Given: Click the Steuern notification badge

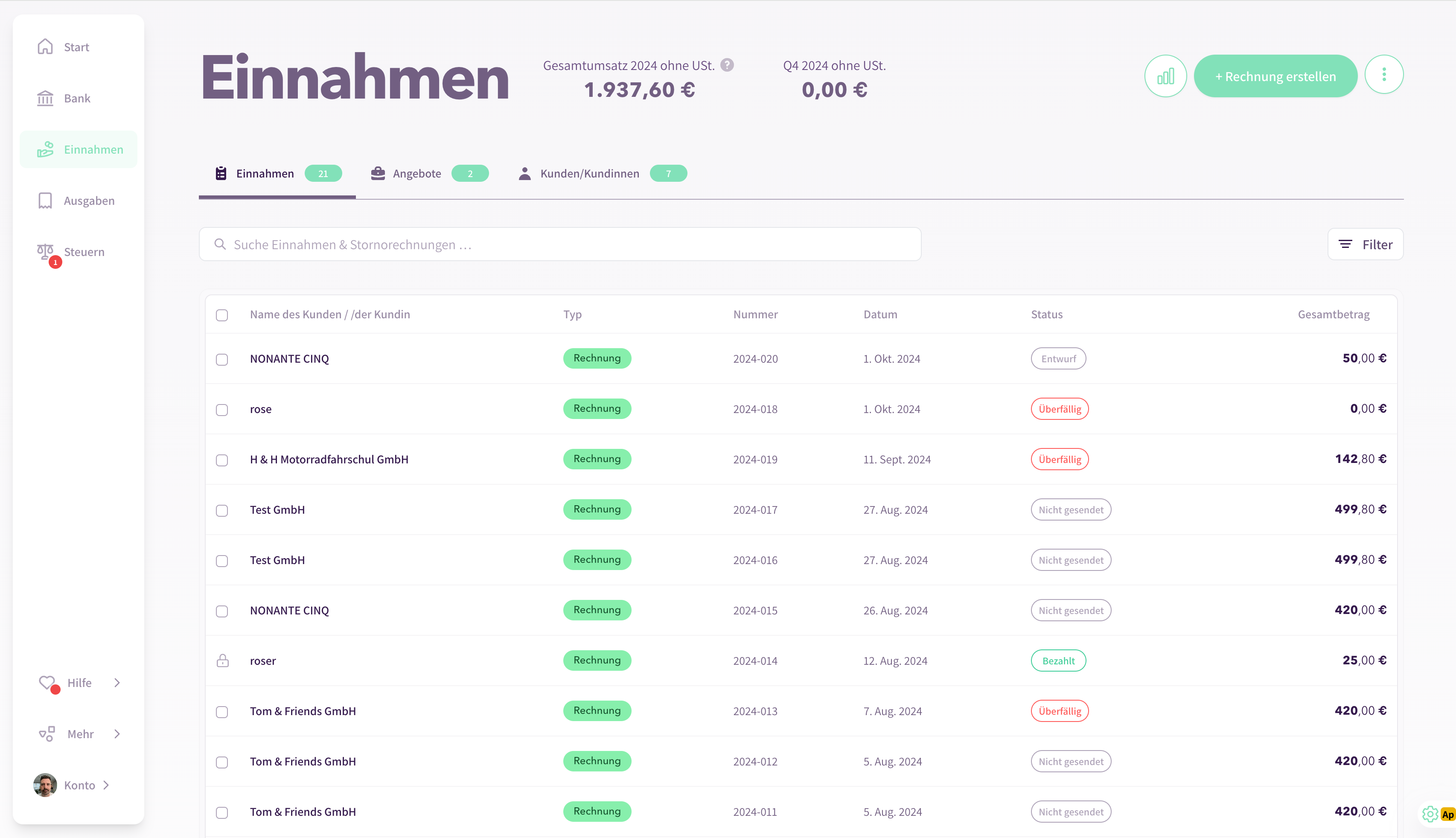Looking at the screenshot, I should pos(55,262).
